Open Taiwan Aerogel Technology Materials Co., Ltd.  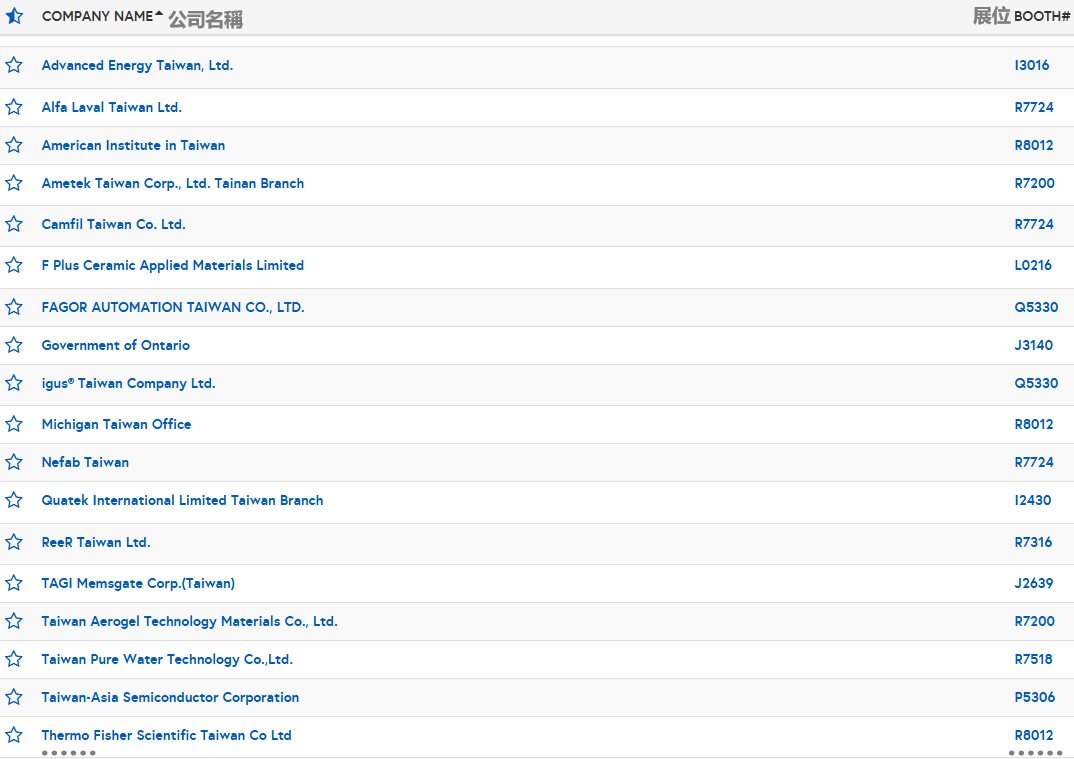point(190,621)
